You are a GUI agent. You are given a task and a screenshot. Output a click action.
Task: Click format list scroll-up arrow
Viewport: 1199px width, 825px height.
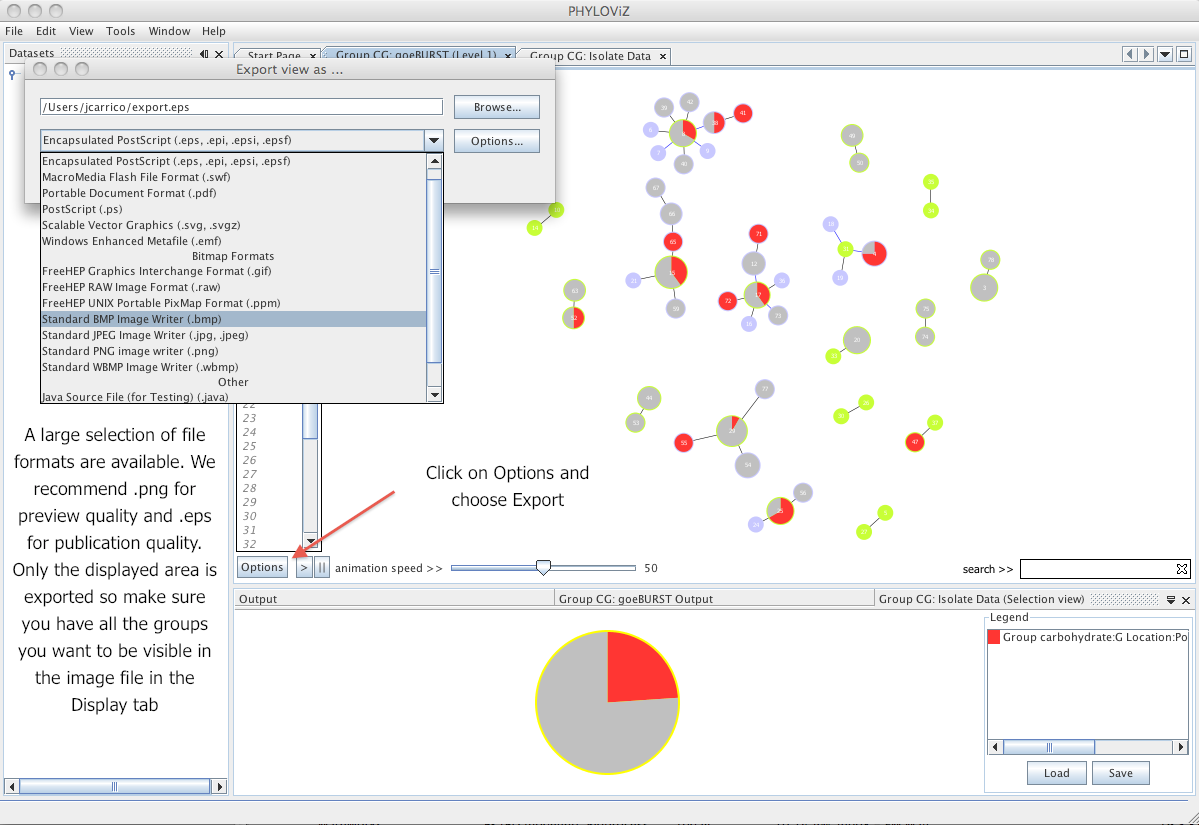click(x=434, y=161)
